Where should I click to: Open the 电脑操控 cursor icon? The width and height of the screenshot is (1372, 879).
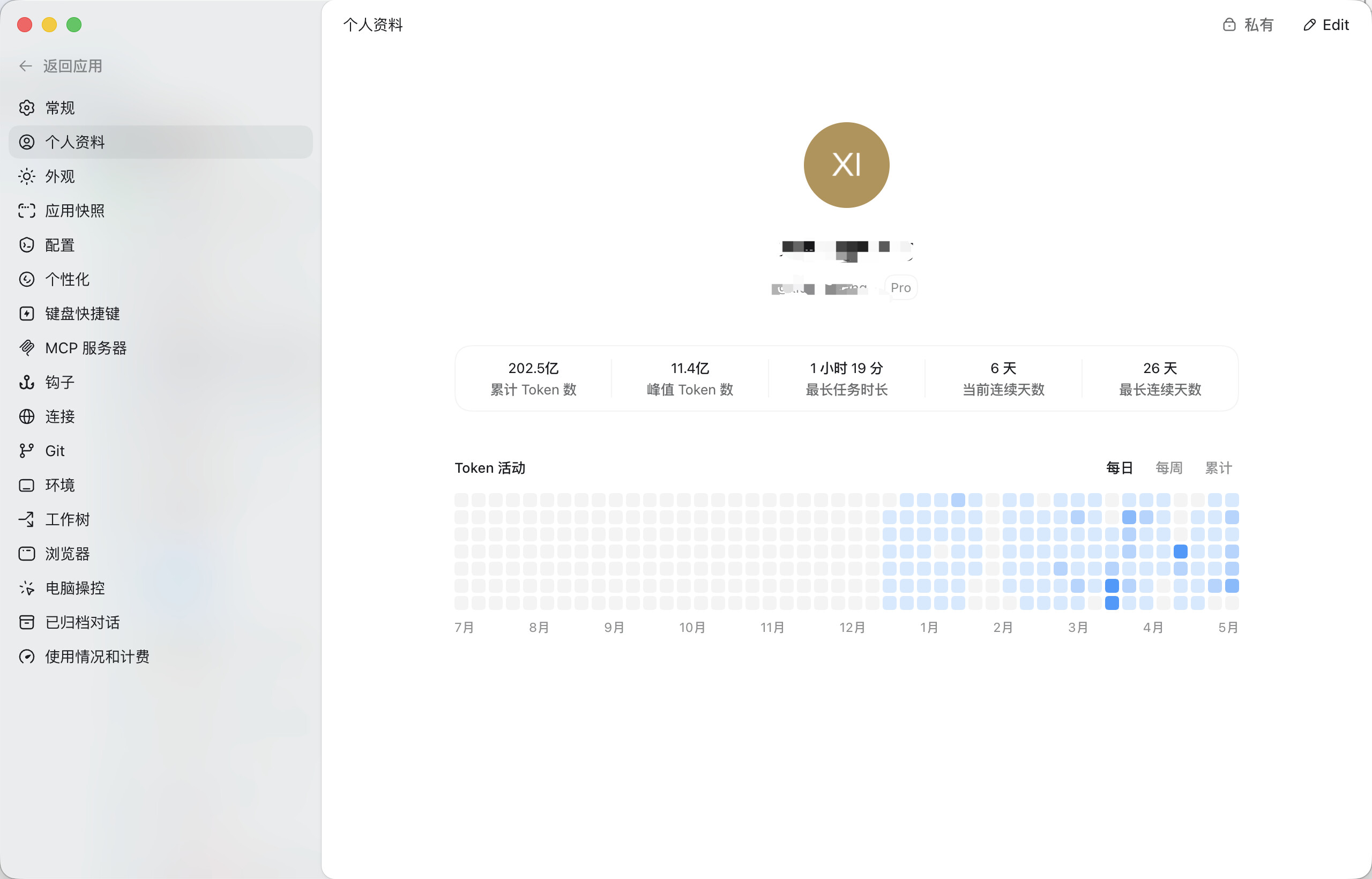(27, 587)
